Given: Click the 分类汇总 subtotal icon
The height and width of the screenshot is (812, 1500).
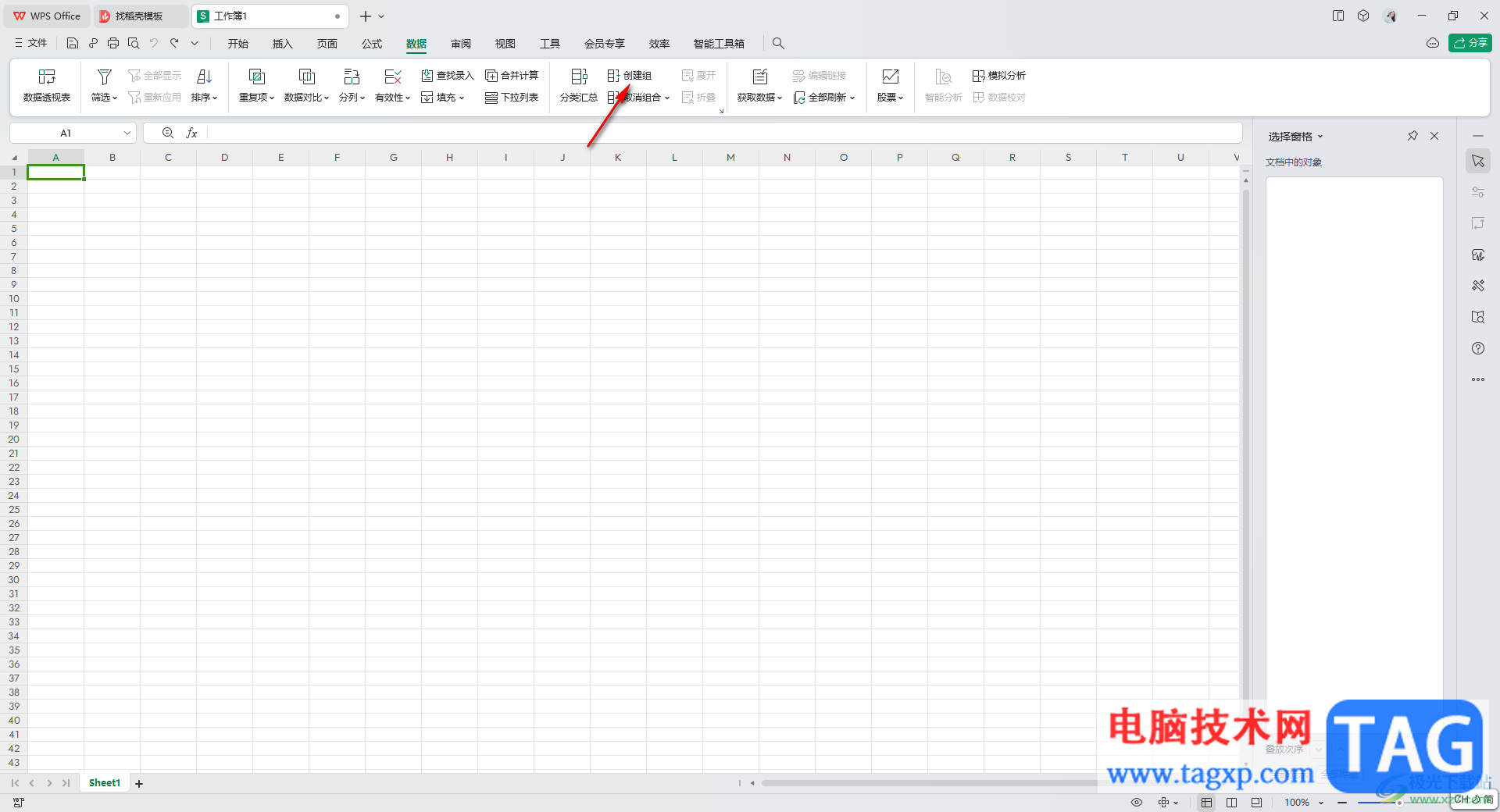Looking at the screenshot, I should point(578,85).
